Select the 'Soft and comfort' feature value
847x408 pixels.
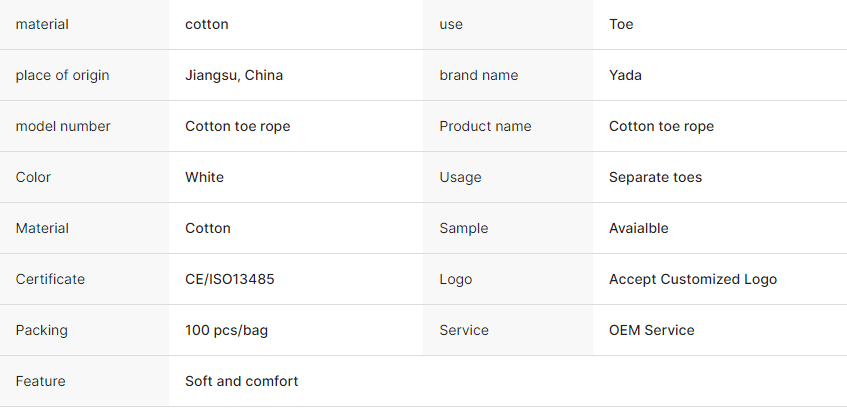[x=241, y=381]
